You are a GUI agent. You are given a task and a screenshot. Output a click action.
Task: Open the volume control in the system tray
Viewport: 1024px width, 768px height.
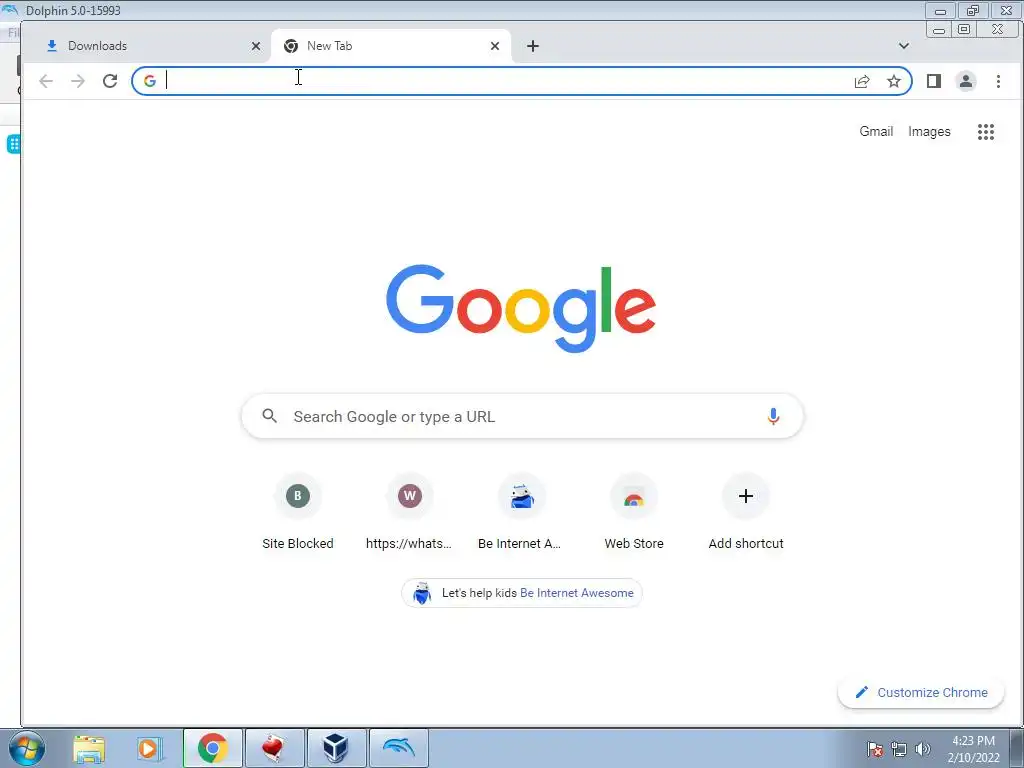(923, 749)
